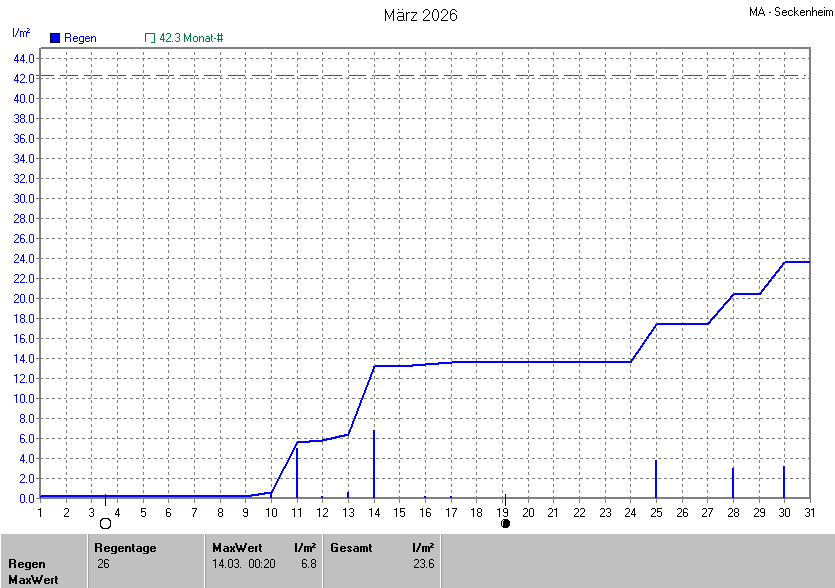
Task: Select the rain bar on day 11
Action: click(297, 471)
